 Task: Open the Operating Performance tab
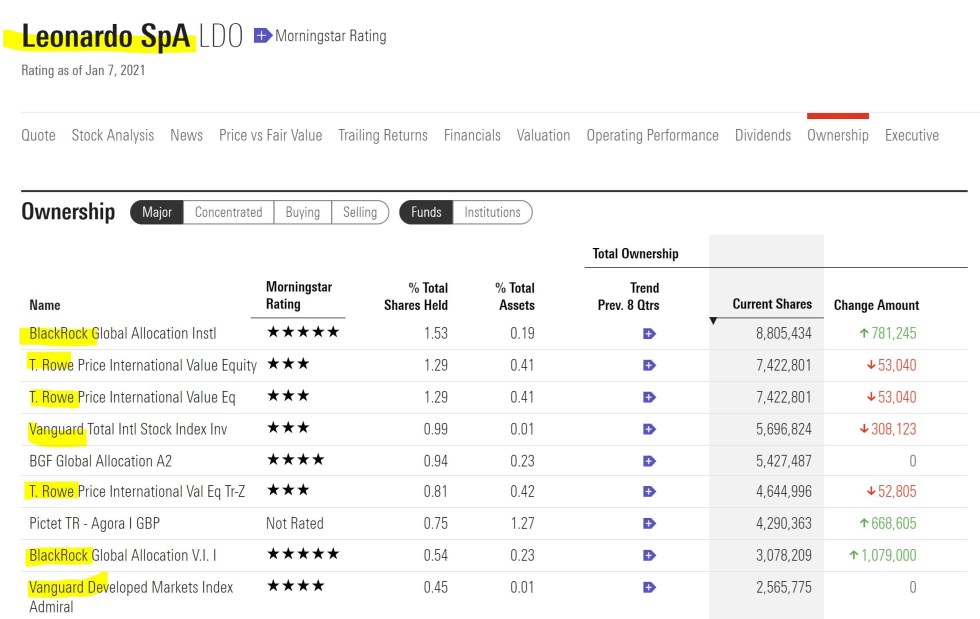click(x=652, y=135)
